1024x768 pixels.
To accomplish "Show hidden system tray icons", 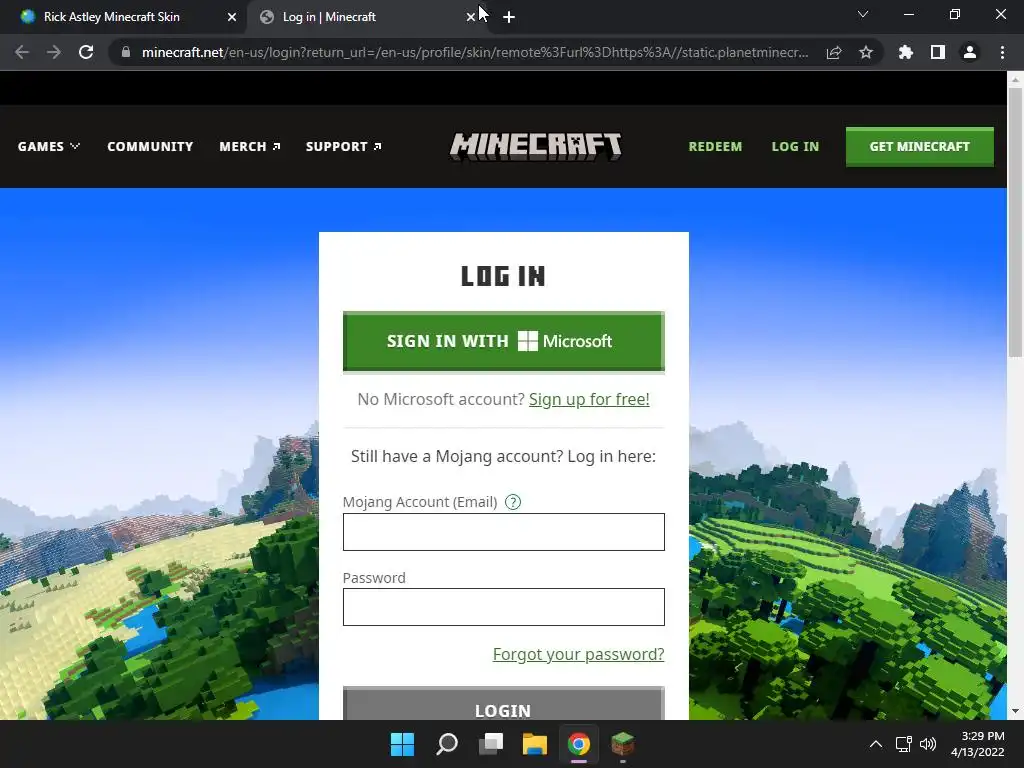I will click(876, 744).
